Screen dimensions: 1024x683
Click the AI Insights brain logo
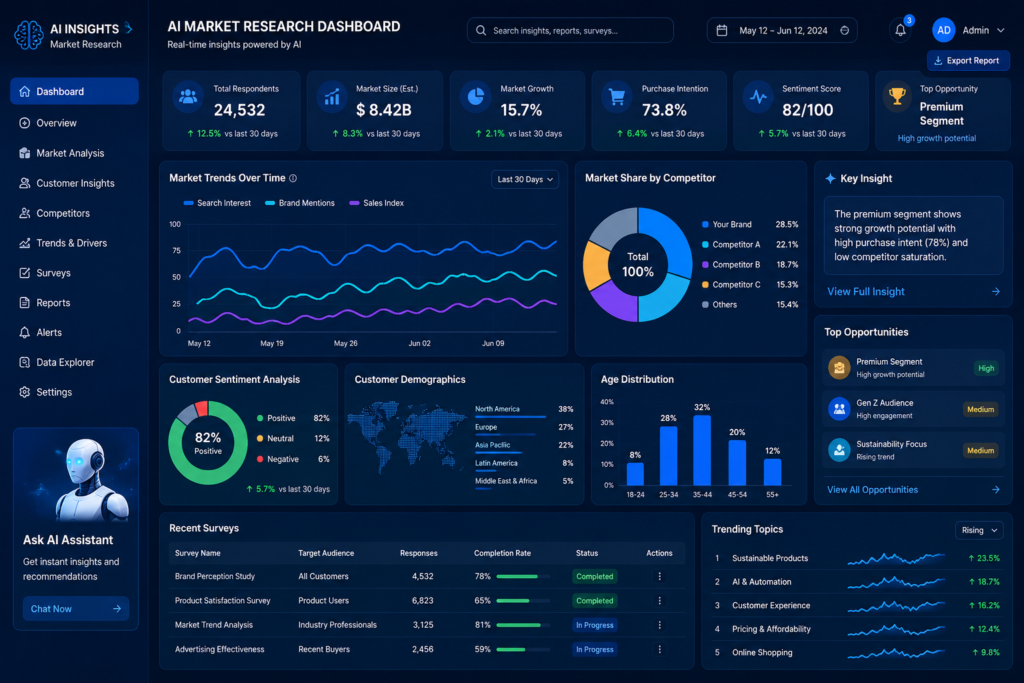point(29,35)
